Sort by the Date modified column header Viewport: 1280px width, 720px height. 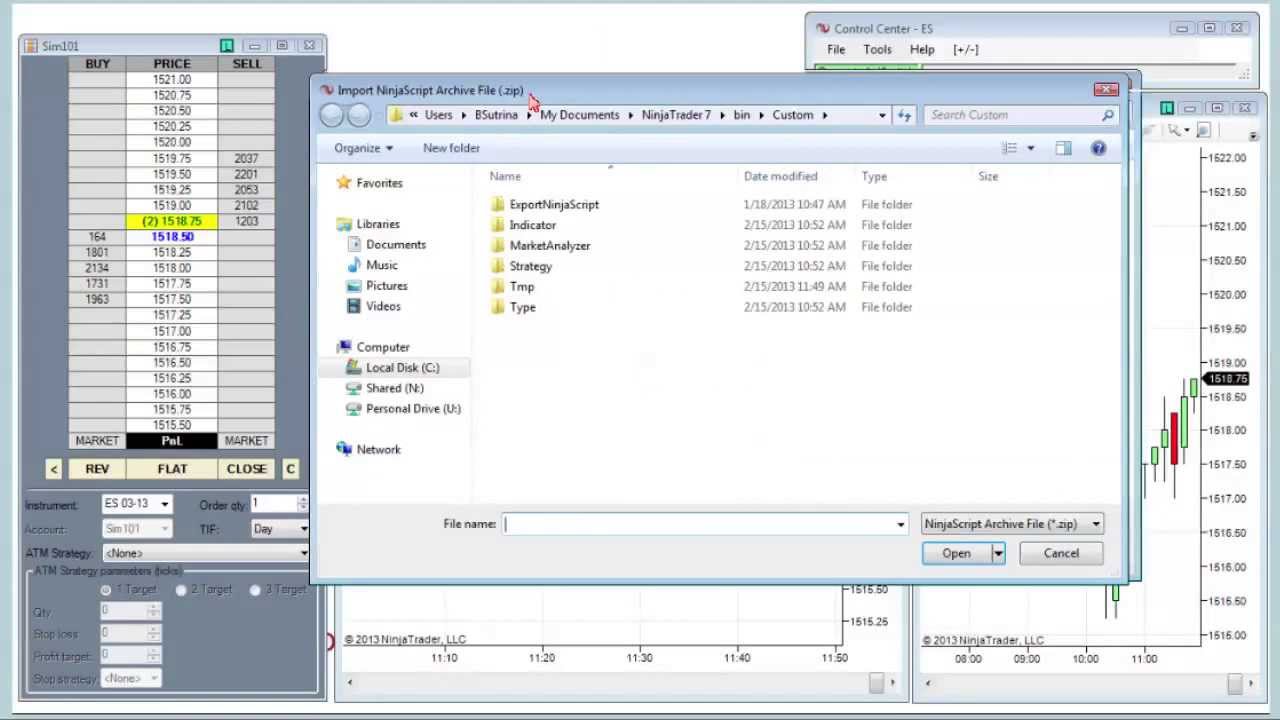point(780,176)
